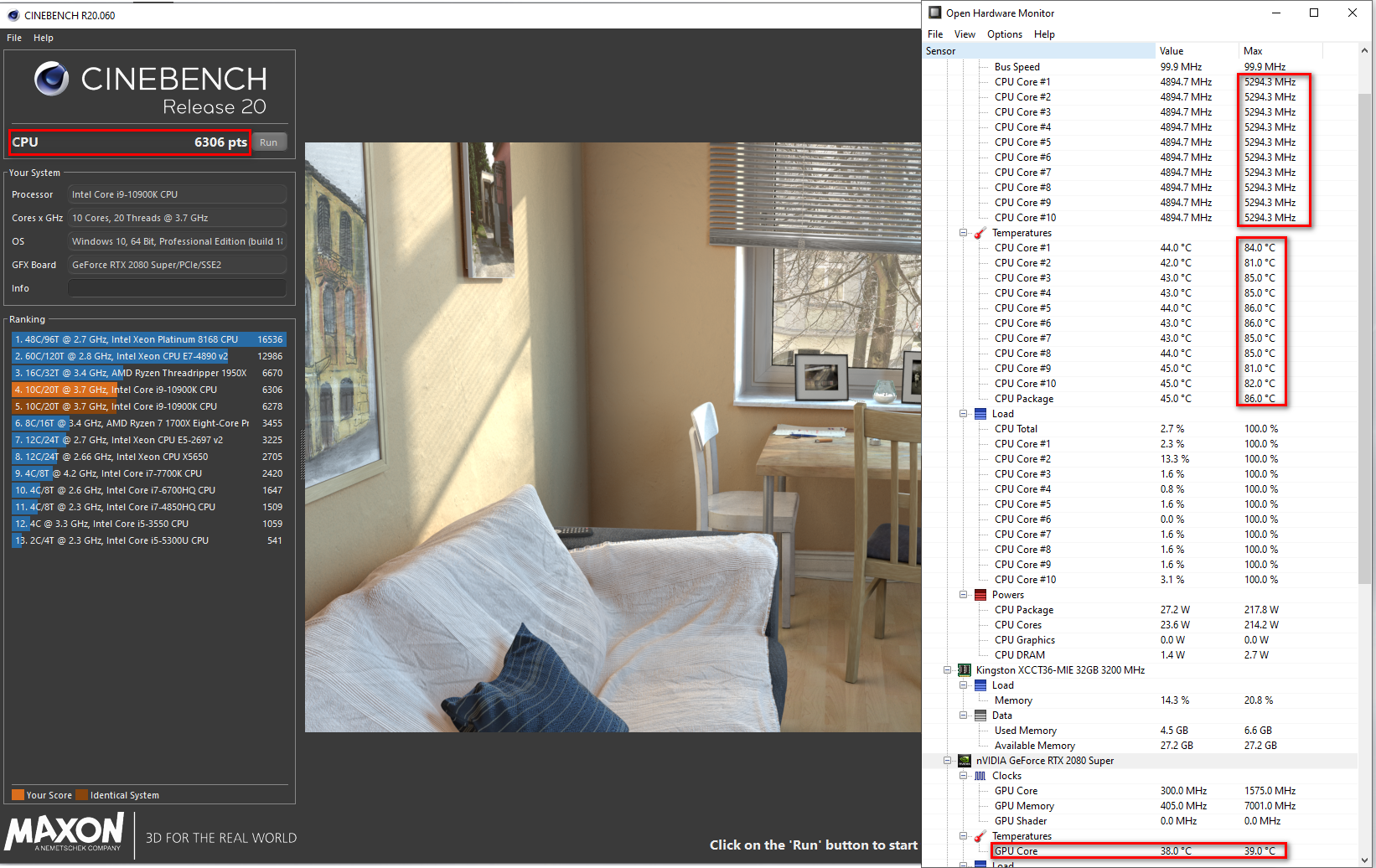Select the i9-10900K ranking row scoring 6306
Viewport: 1376px width, 868px height.
(149, 390)
